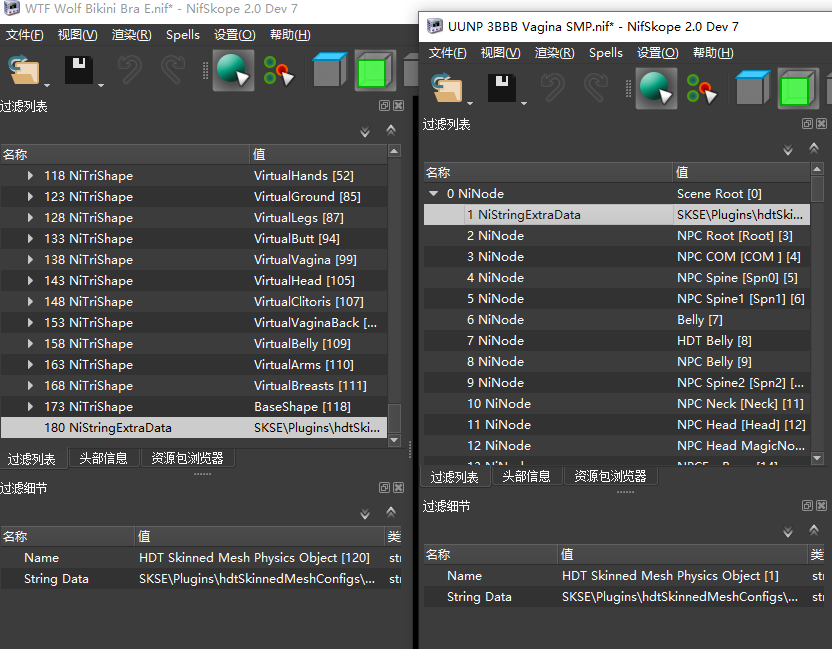
Task: Open Spells menu in UUNP window
Action: pyautogui.click(x=605, y=53)
